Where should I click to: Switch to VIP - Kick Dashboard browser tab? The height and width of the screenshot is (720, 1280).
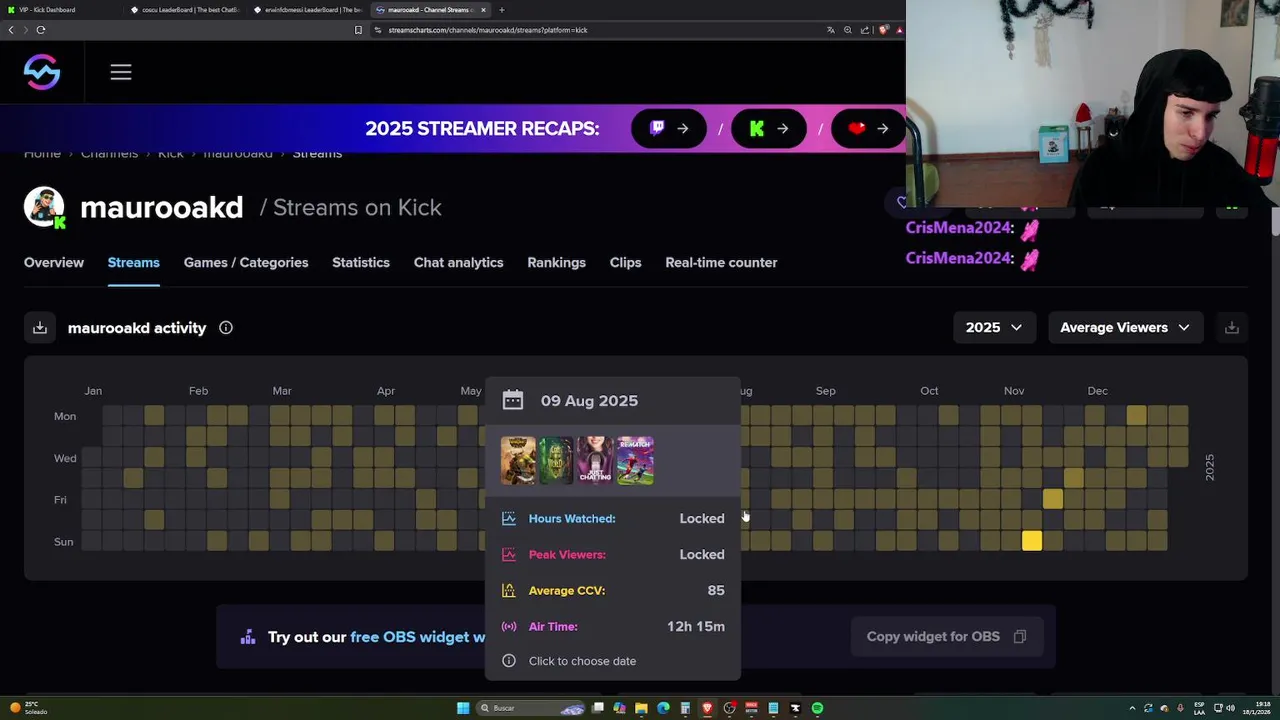tap(60, 10)
